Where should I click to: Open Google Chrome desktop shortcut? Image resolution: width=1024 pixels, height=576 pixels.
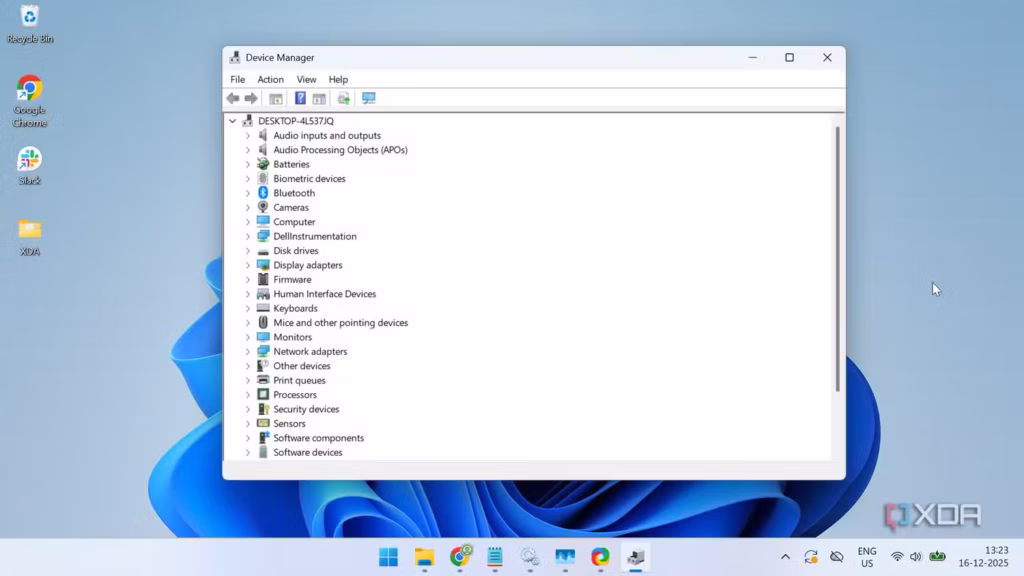click(29, 101)
